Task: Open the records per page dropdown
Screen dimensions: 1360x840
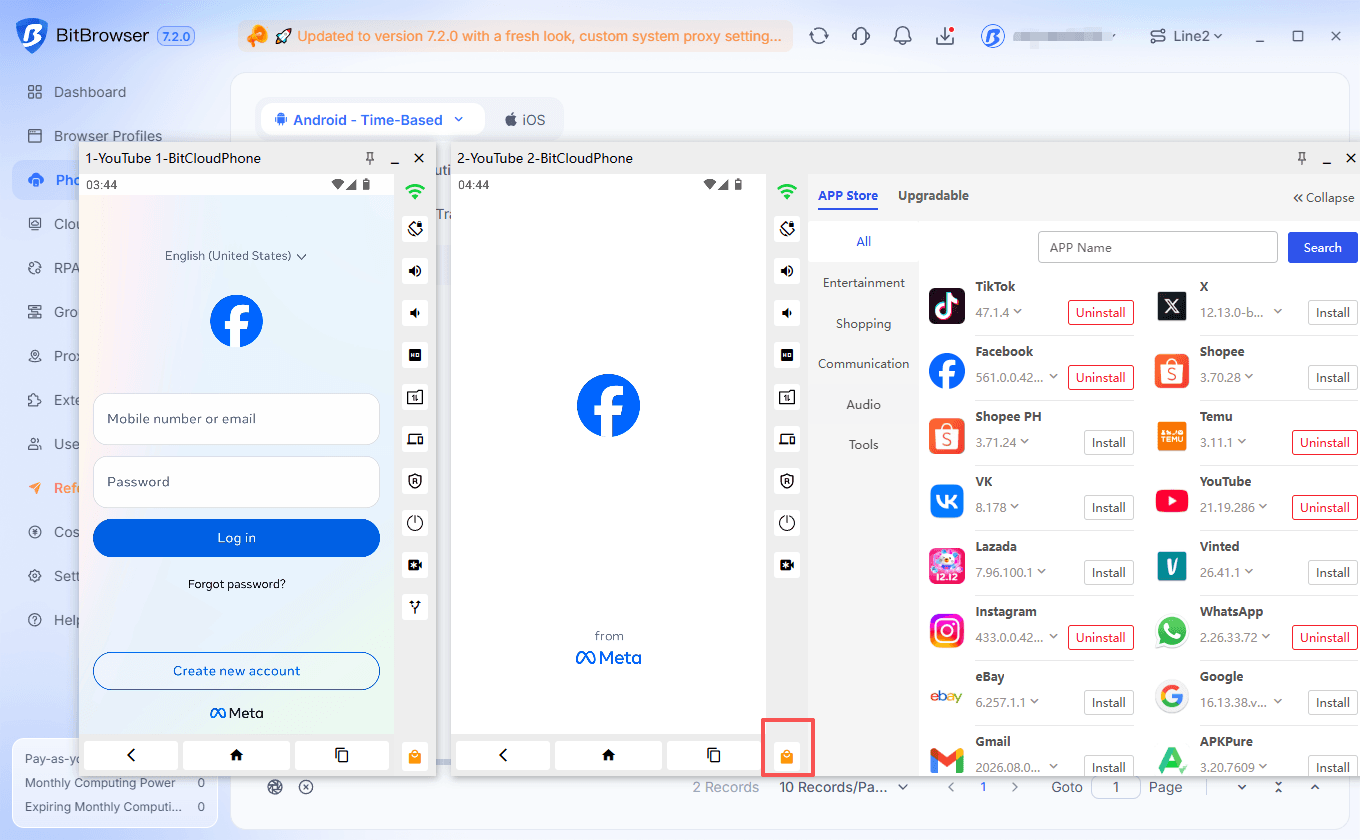Action: 845,787
